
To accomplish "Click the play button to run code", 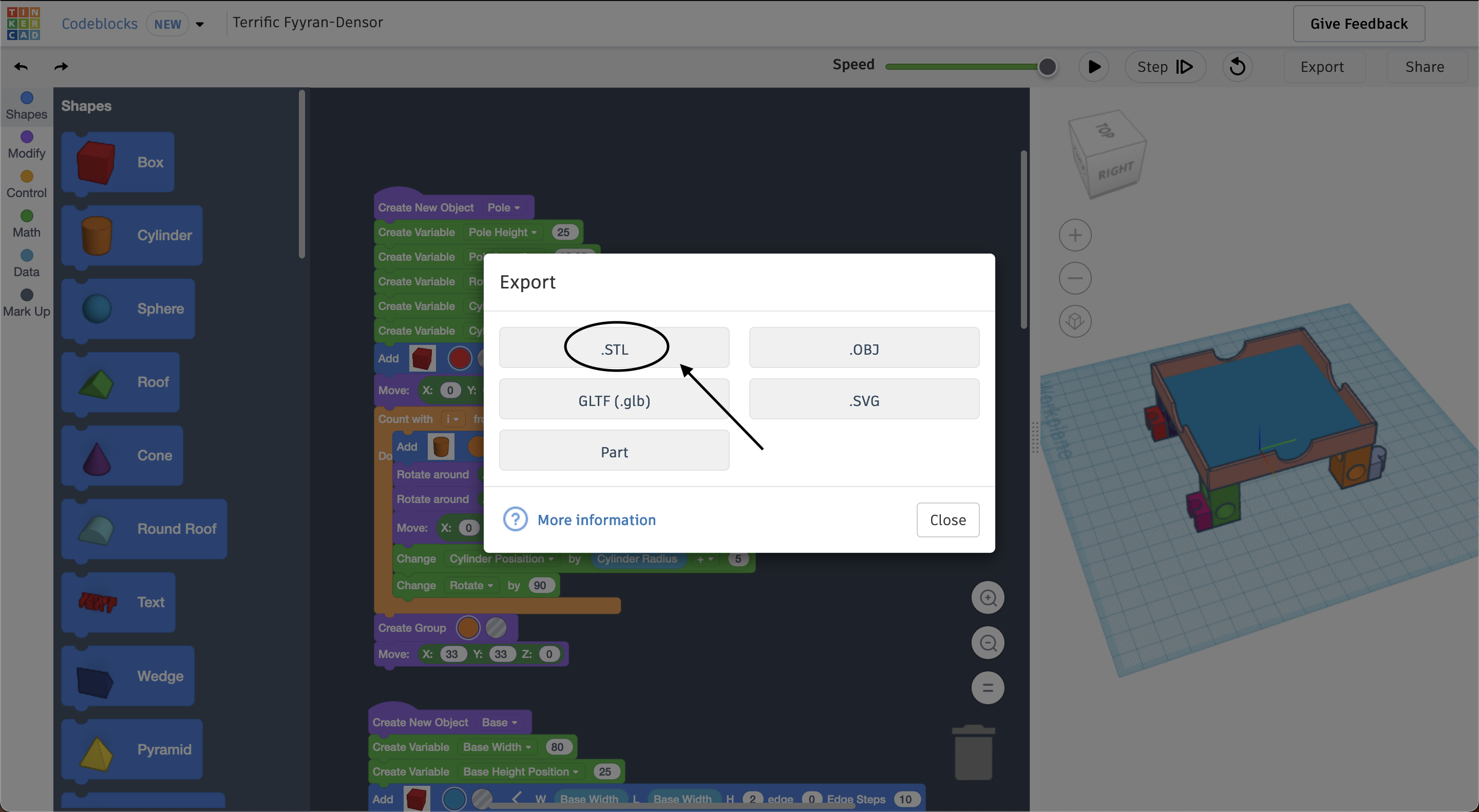I will pos(1094,67).
